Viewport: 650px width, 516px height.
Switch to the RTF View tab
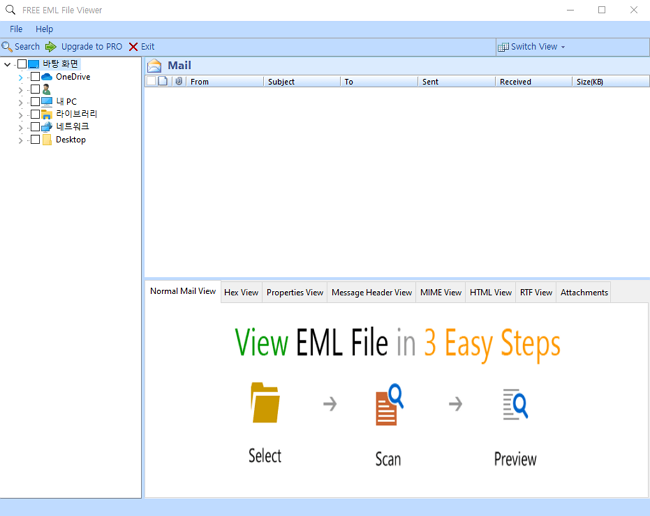(x=536, y=293)
